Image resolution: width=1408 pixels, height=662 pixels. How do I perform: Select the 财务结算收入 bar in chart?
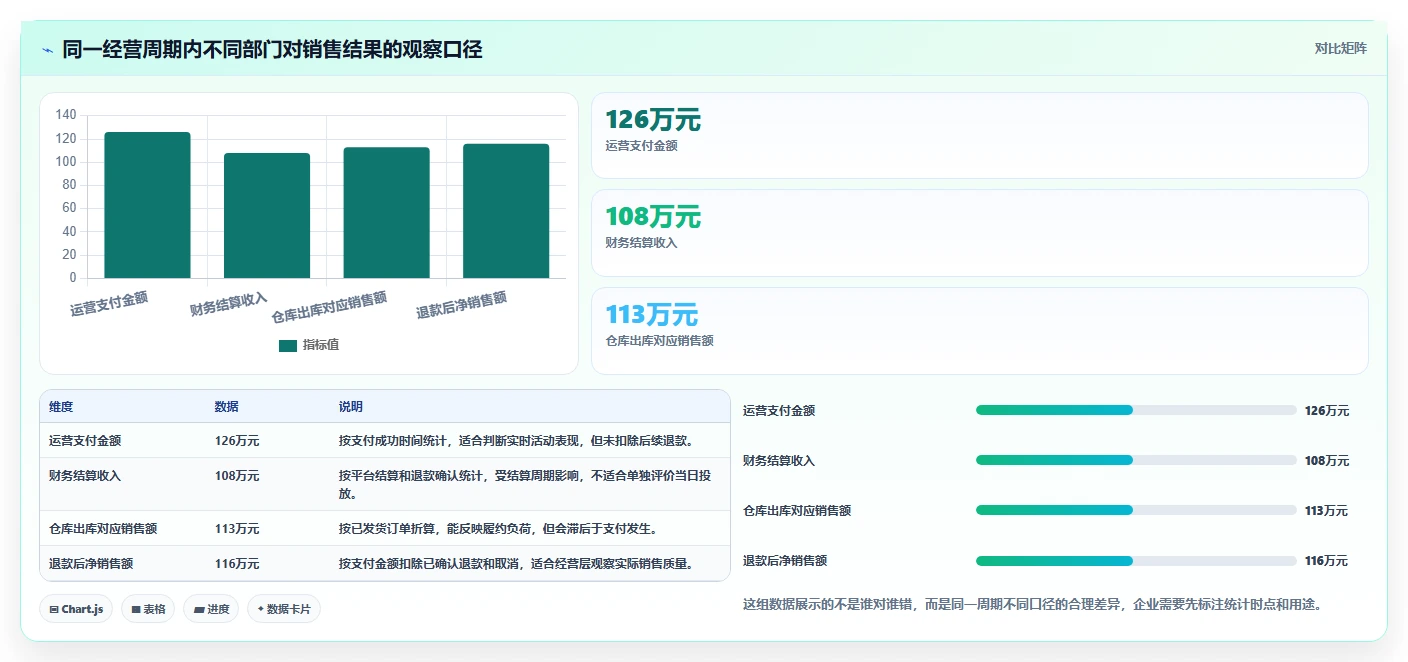(267, 215)
